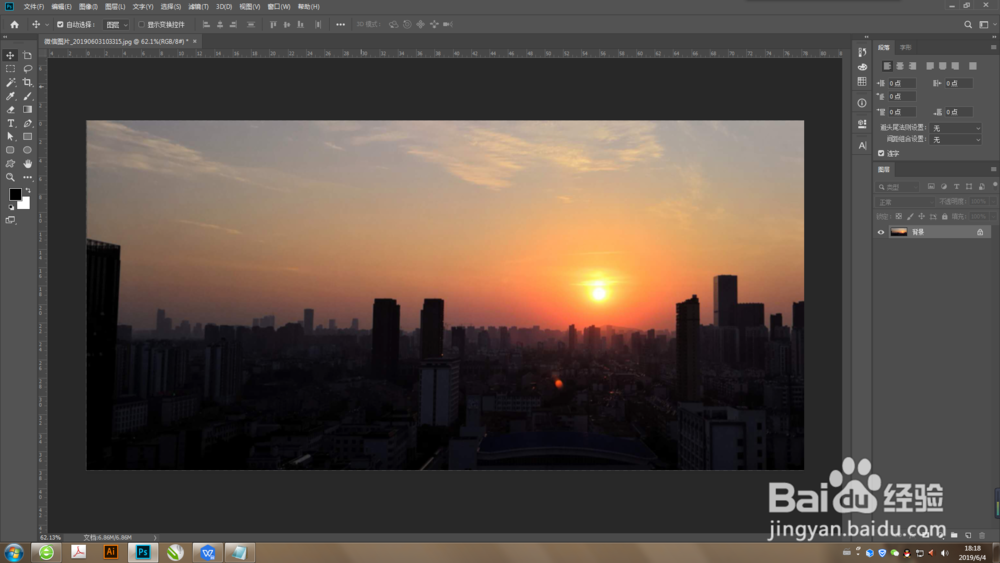Open the Filter menu

[x=198, y=6]
